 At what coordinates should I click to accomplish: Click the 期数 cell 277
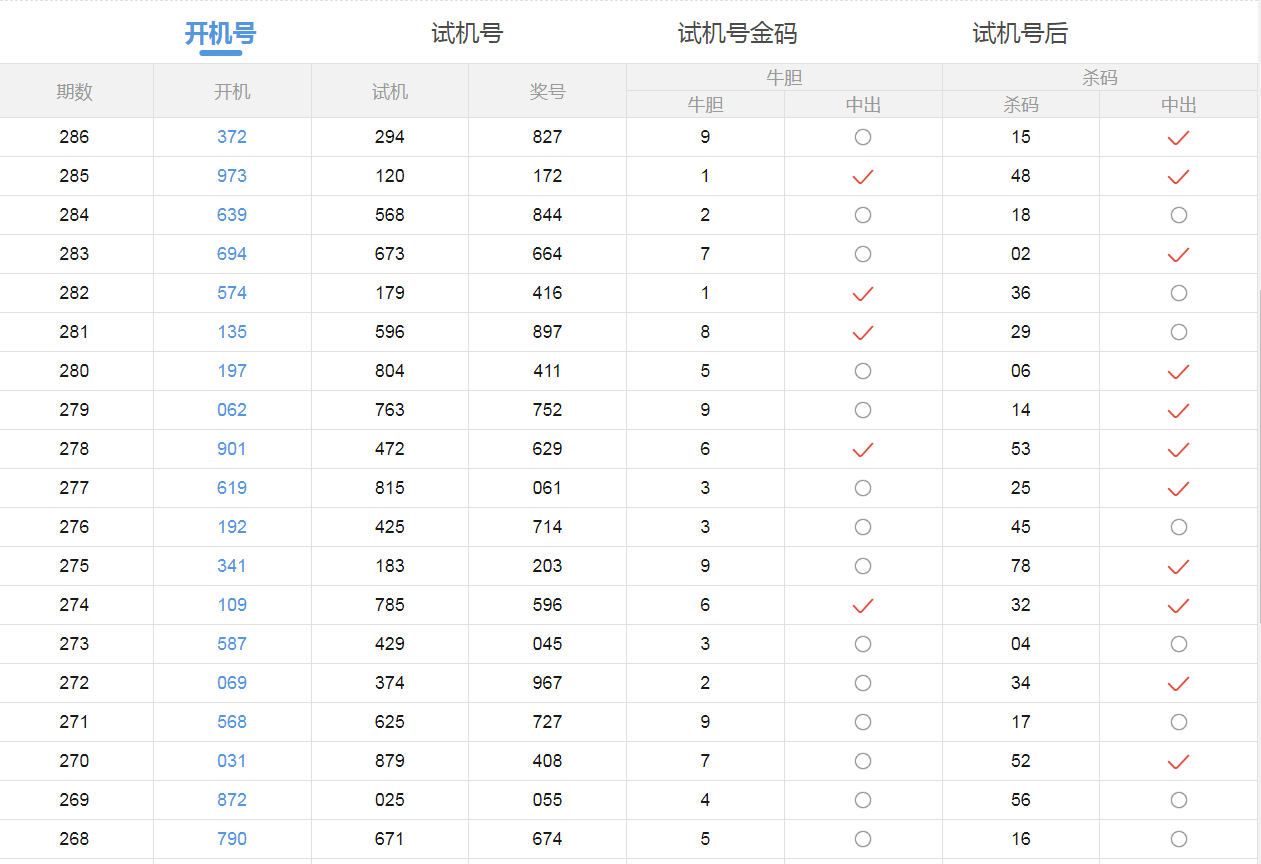coord(74,488)
